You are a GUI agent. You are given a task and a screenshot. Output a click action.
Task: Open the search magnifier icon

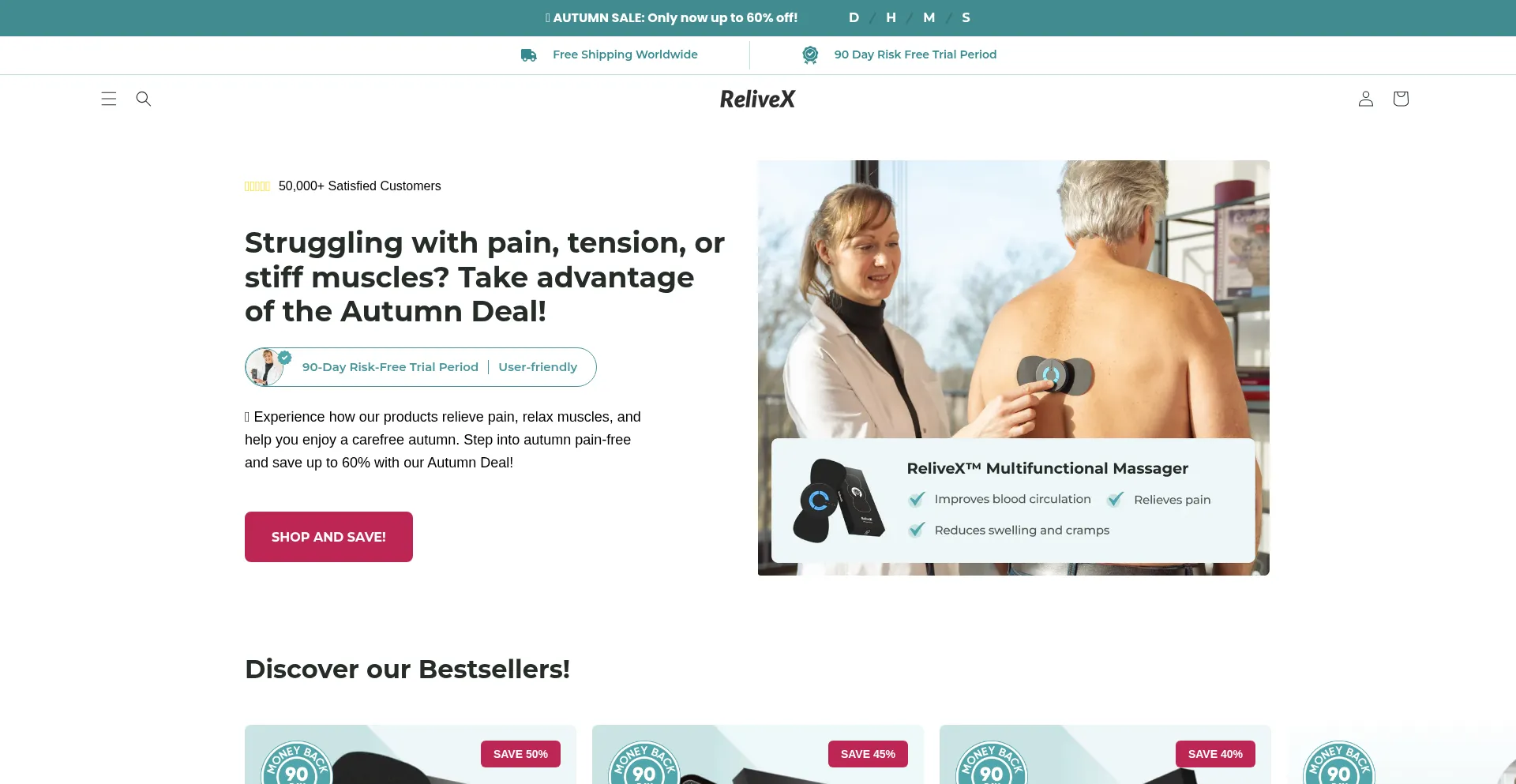click(x=144, y=99)
